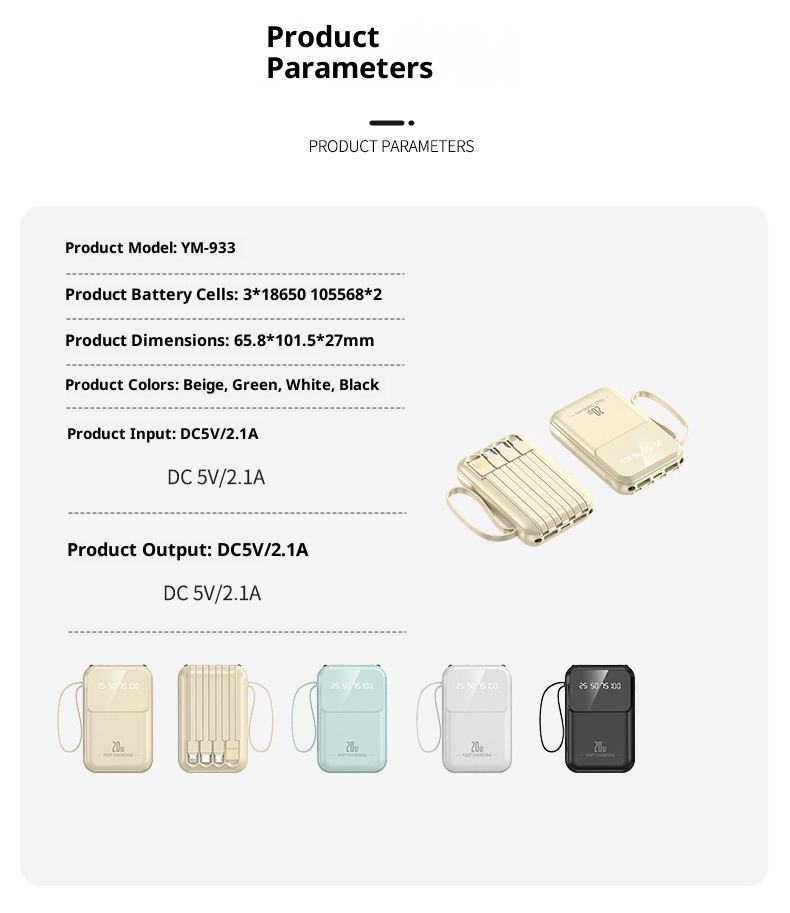This screenshot has width=790, height=913.
Task: Select the black power bank thumbnail
Action: tap(600, 717)
